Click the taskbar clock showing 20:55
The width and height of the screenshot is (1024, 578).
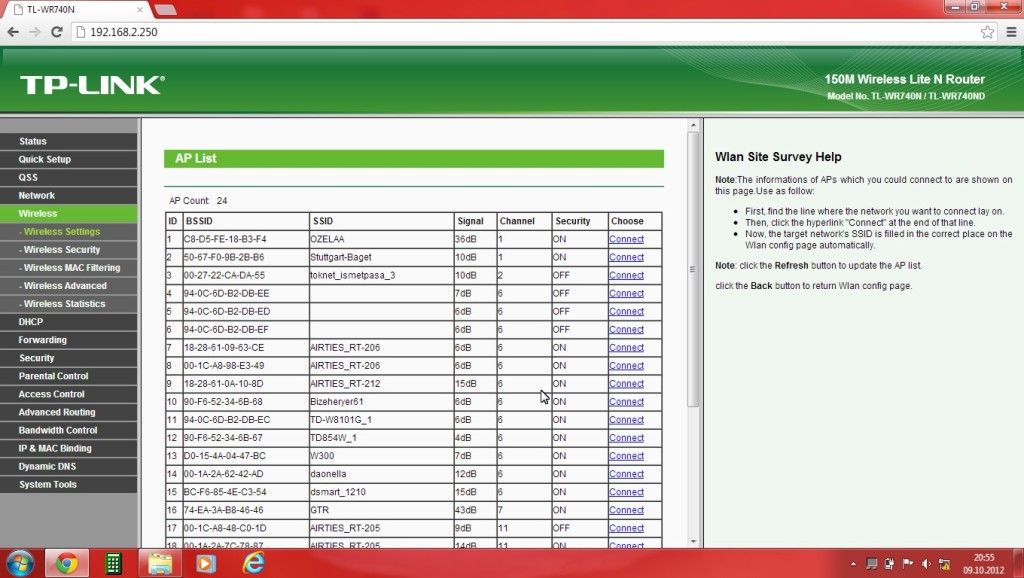click(984, 564)
